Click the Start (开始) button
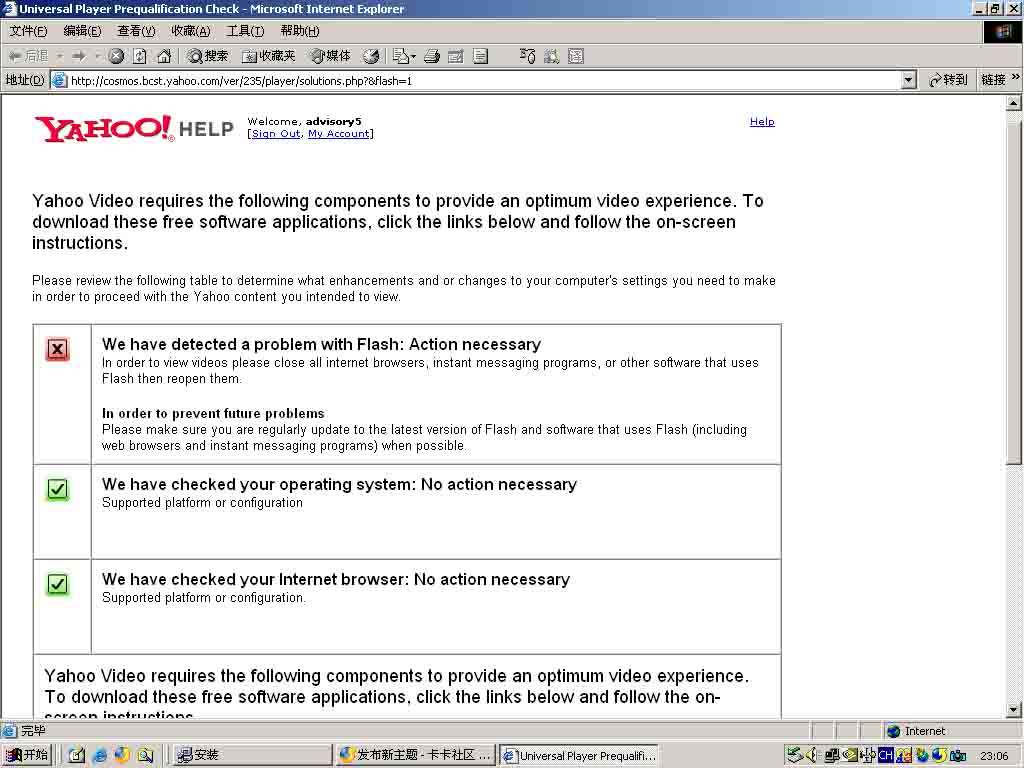This screenshot has height=768, width=1024. click(27, 756)
